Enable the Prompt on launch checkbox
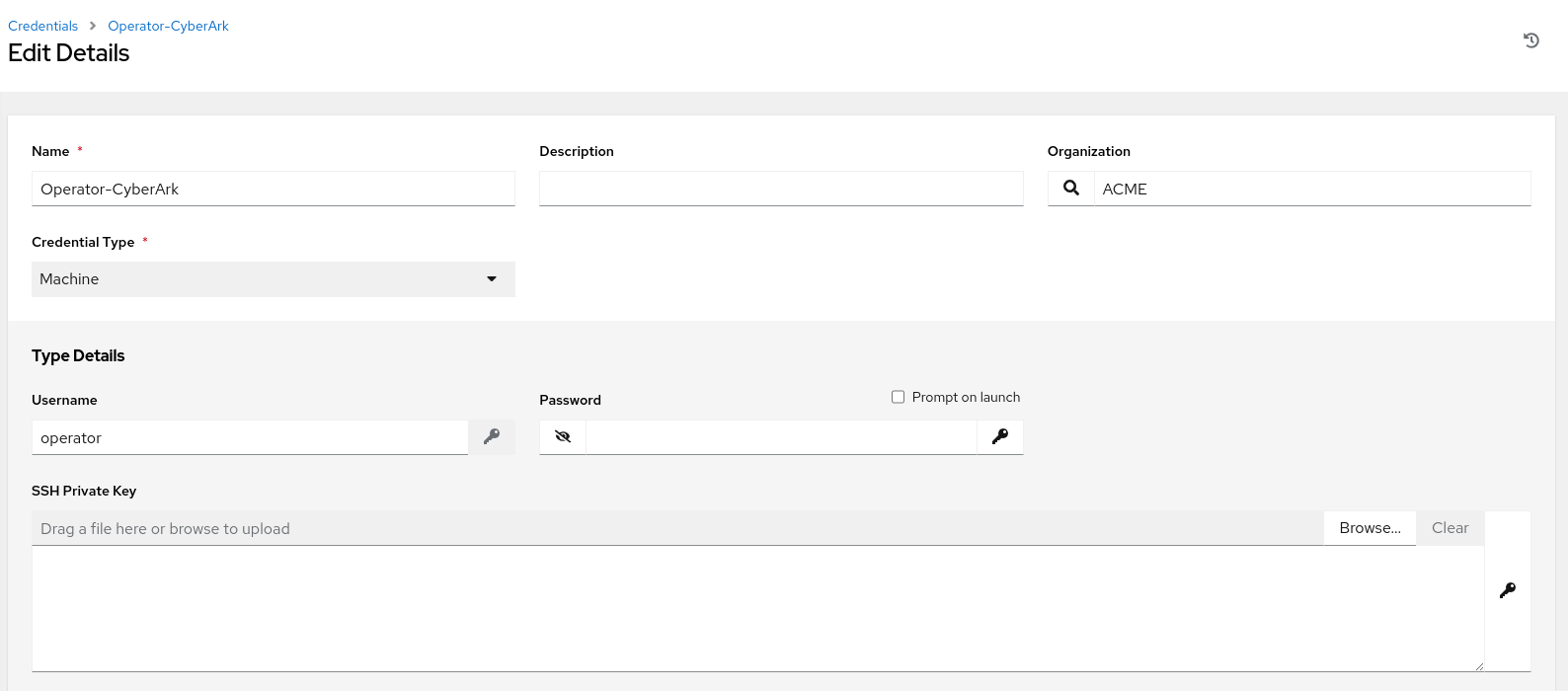 [x=898, y=397]
